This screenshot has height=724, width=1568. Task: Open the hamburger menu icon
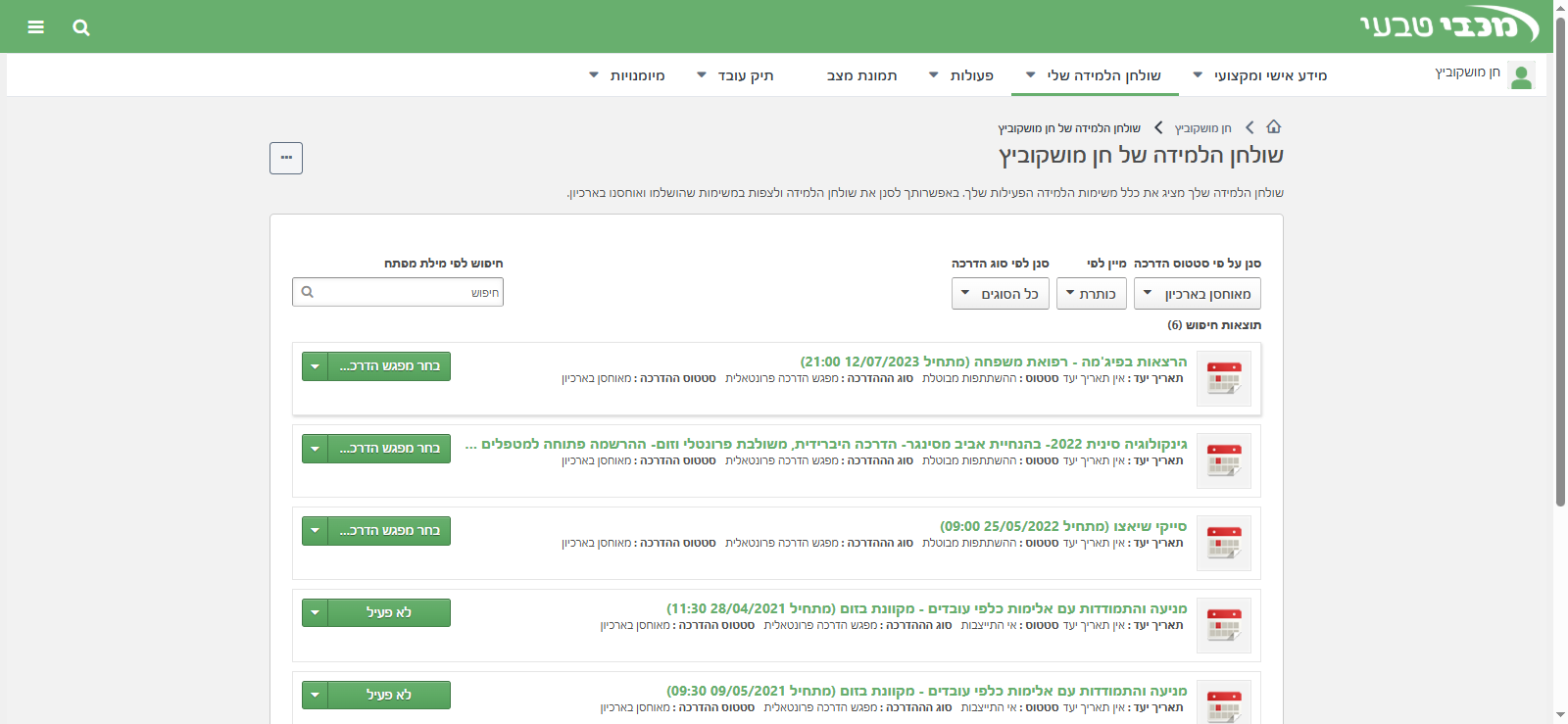[x=36, y=27]
